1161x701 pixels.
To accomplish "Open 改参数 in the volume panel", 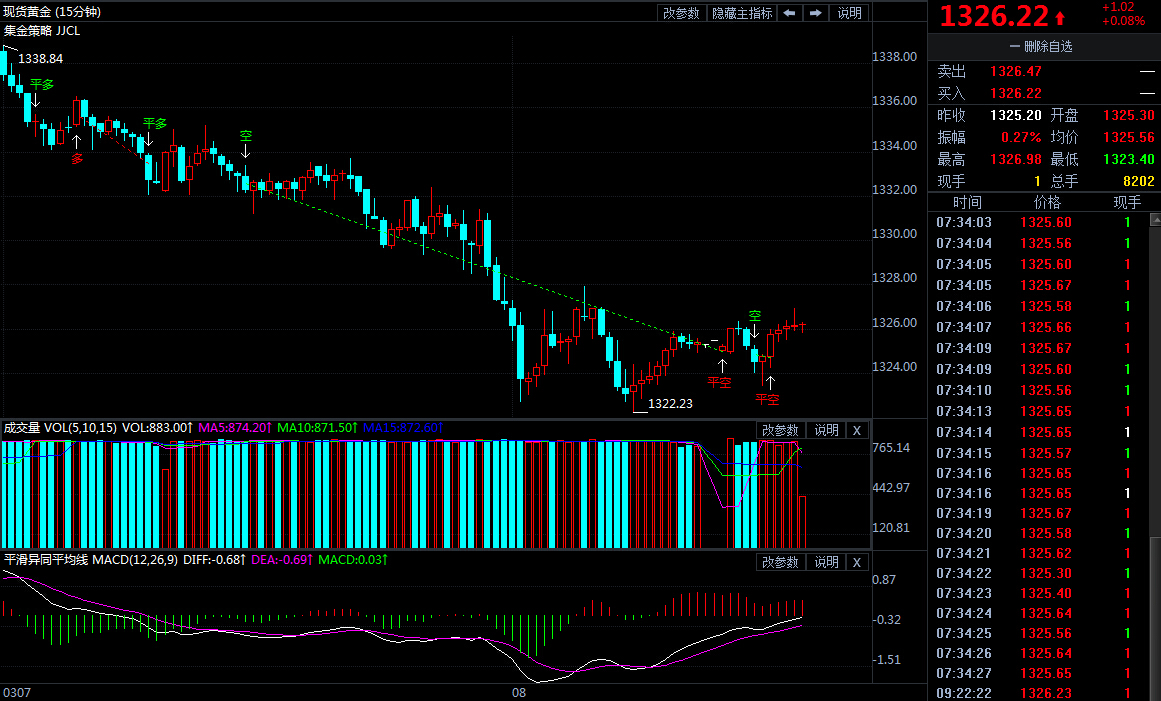I will 780,430.
